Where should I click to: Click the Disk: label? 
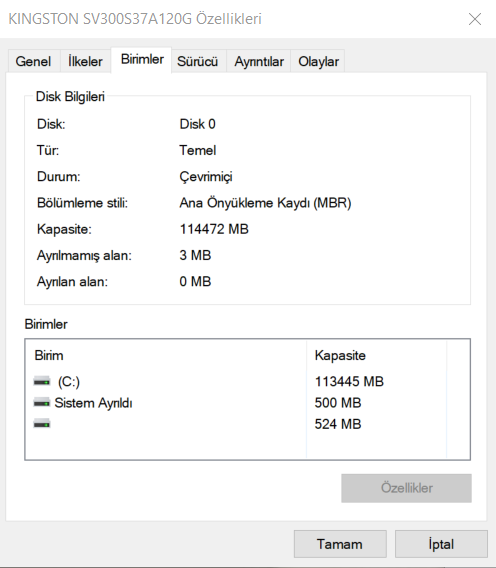[x=51, y=124]
